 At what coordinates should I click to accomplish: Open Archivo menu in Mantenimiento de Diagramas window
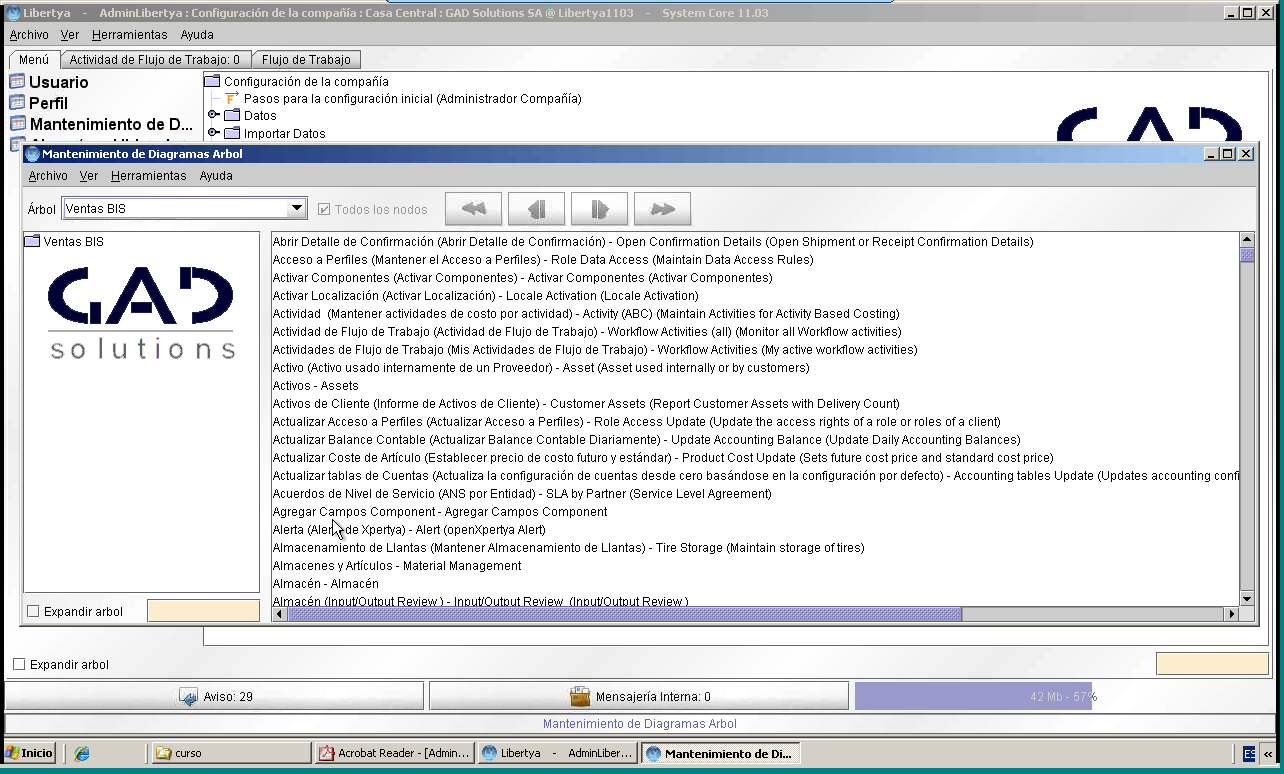click(48, 175)
